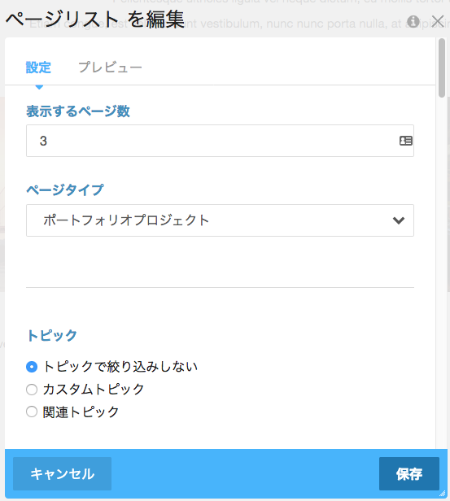The image size is (450, 501).
Task: Click the resize grip at dialog corner
Action: 442,493
